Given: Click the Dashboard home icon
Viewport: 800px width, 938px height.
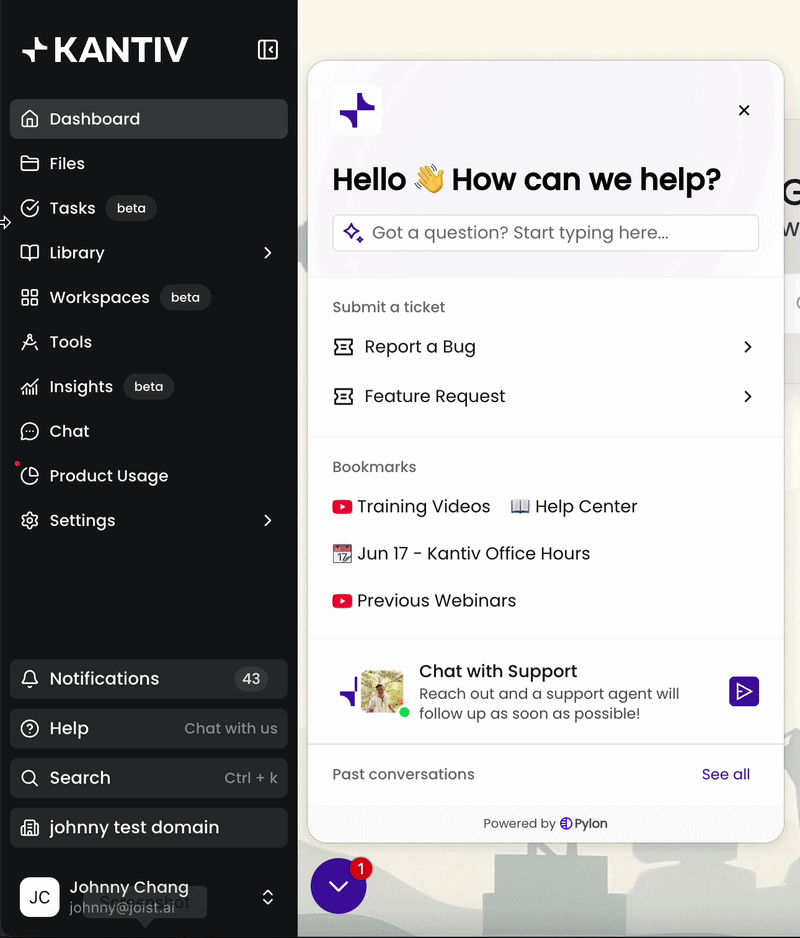Looking at the screenshot, I should click(30, 119).
